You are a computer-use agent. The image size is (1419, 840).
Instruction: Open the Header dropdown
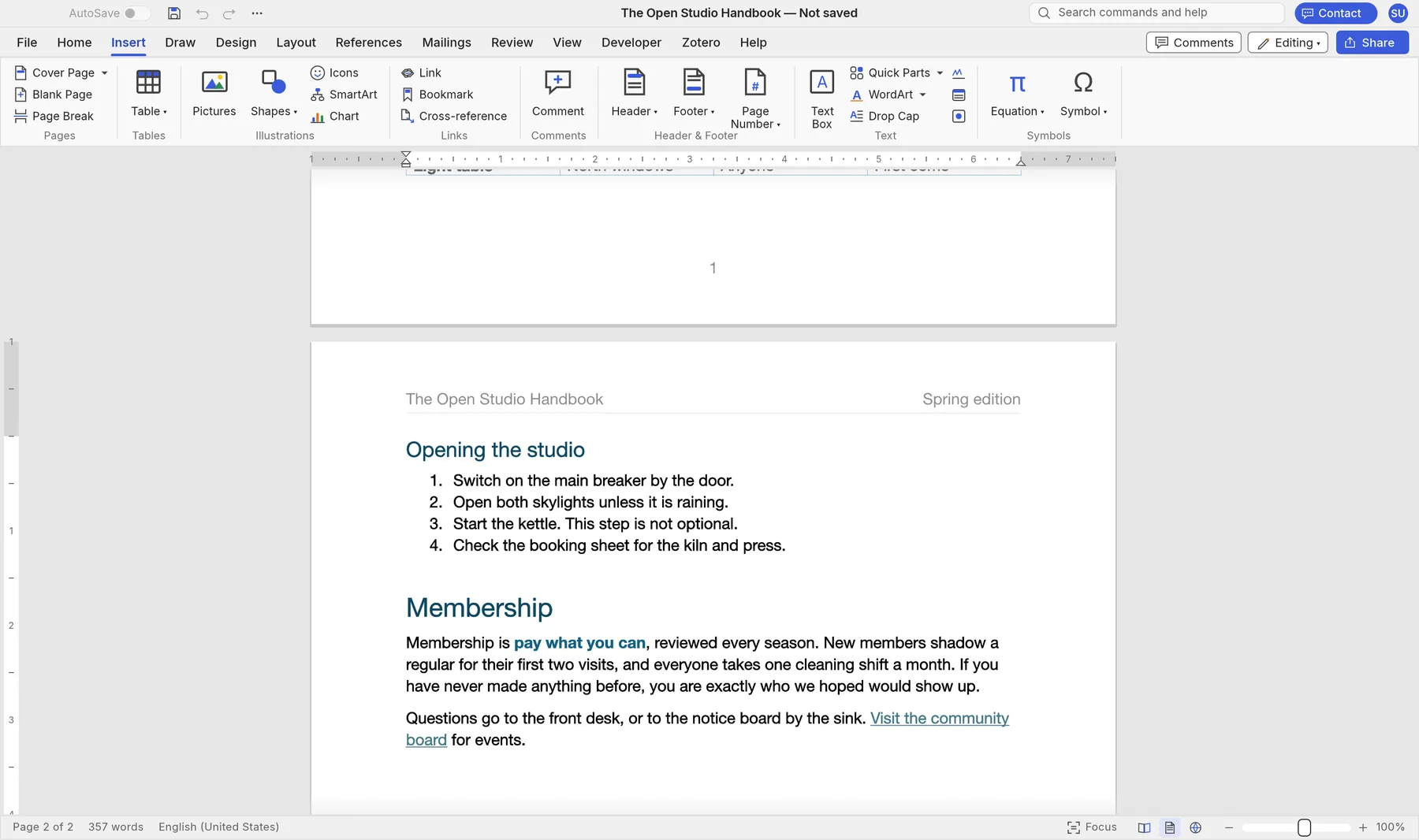coord(634,94)
